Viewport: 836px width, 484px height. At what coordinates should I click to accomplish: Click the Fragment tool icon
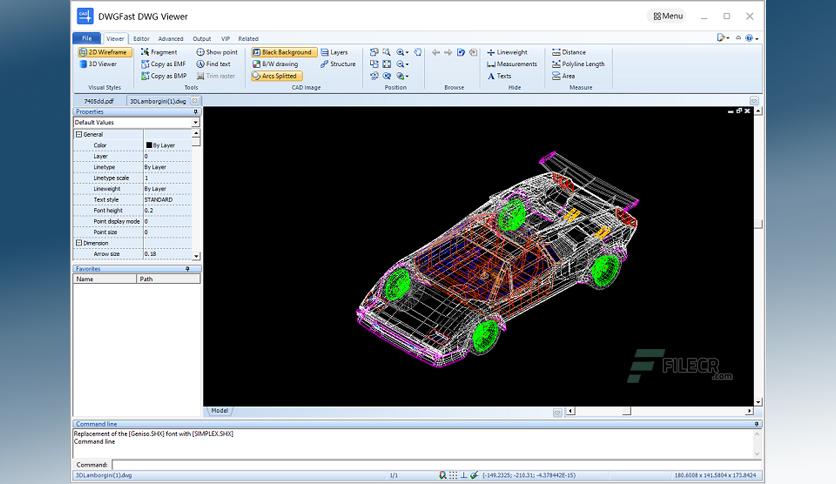pos(144,52)
